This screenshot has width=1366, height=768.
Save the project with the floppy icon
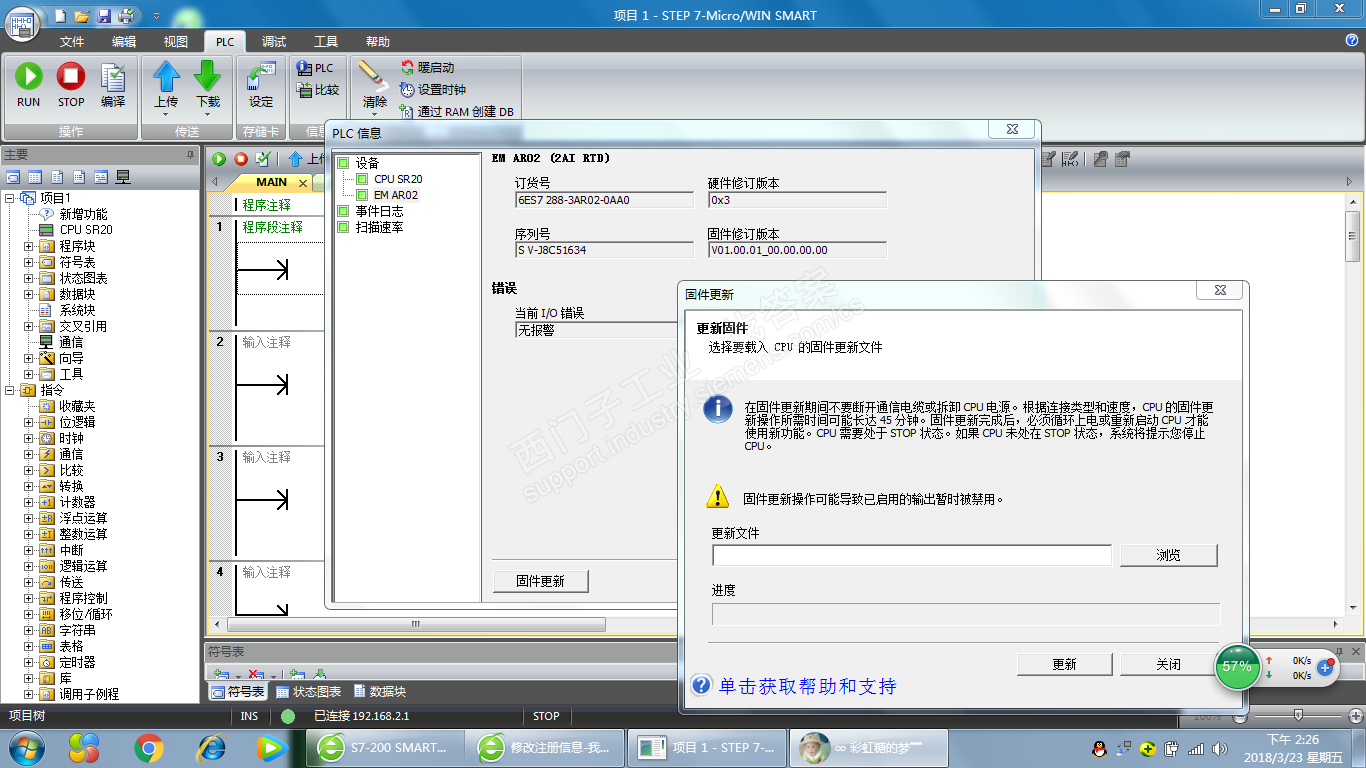(x=103, y=16)
